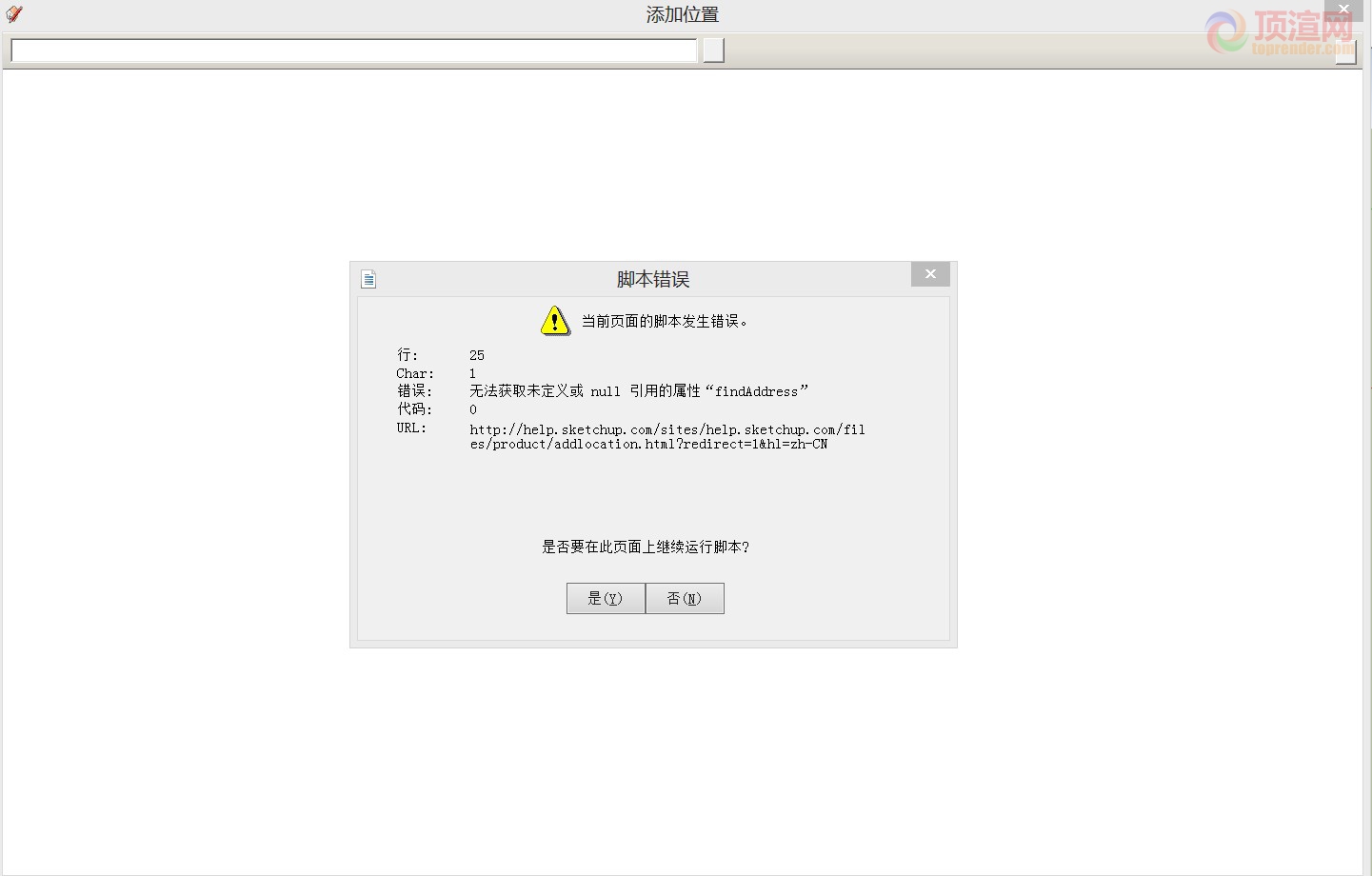Click the 添加位置 window title
Screen dimensions: 1372x876
pyautogui.click(x=683, y=15)
